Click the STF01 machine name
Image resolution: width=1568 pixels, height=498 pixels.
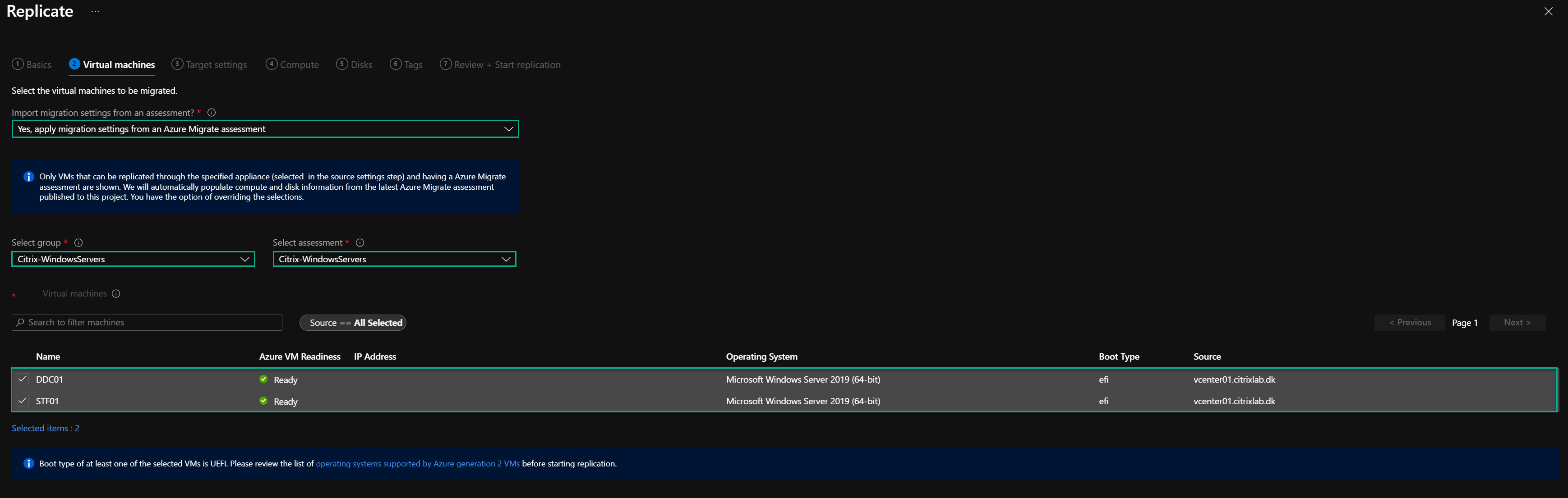click(47, 401)
